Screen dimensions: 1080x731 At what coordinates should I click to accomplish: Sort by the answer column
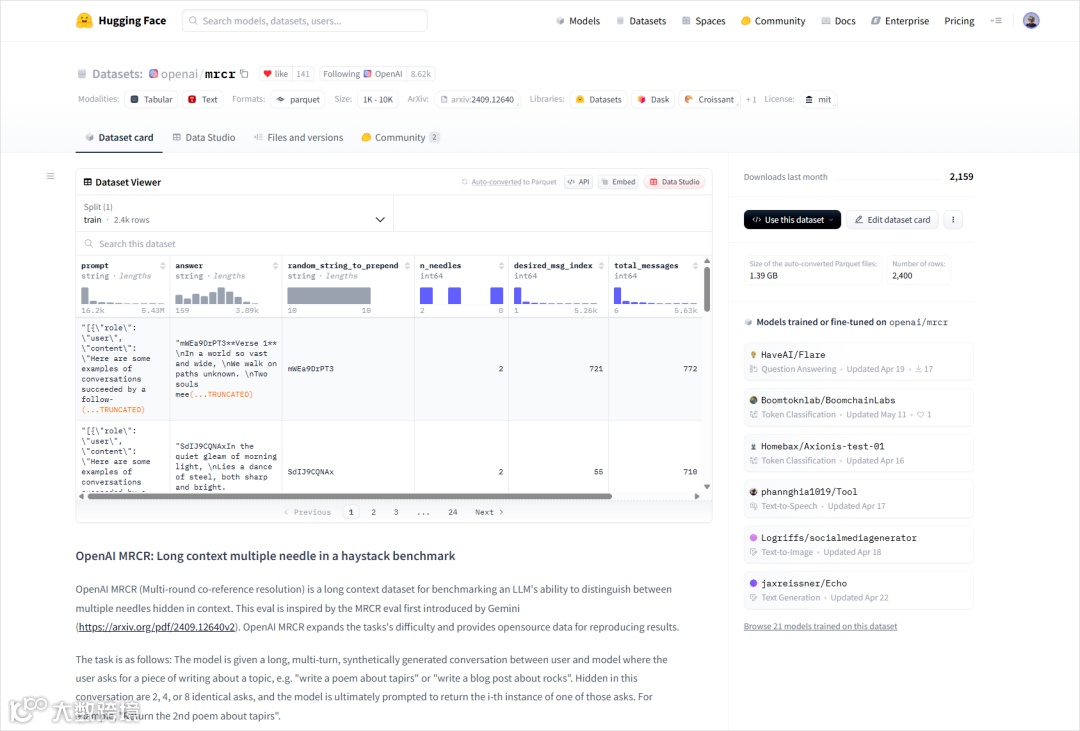tap(275, 266)
